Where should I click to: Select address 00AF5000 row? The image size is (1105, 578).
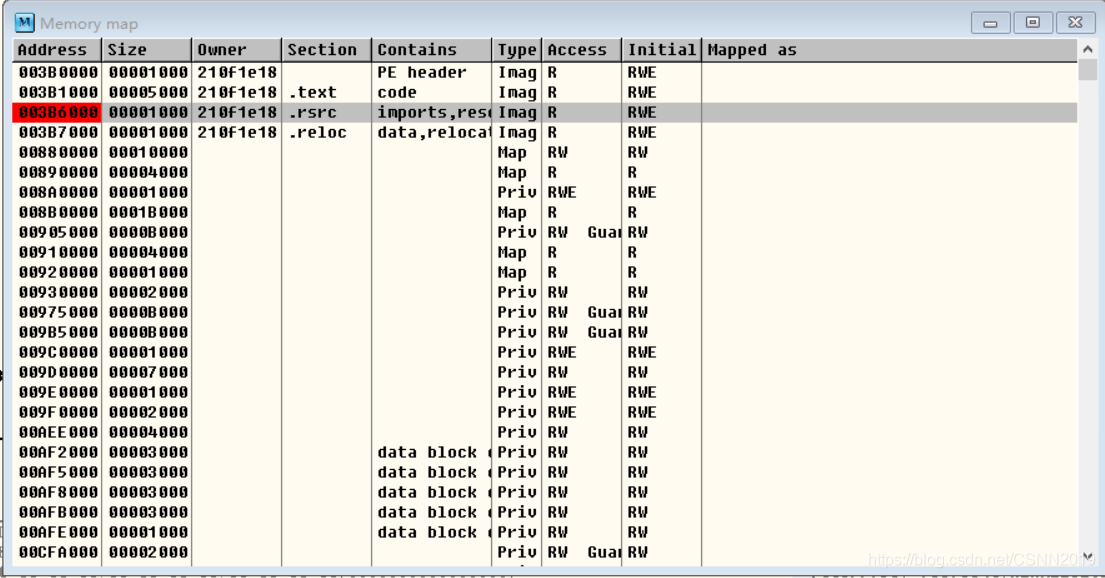pos(545,472)
